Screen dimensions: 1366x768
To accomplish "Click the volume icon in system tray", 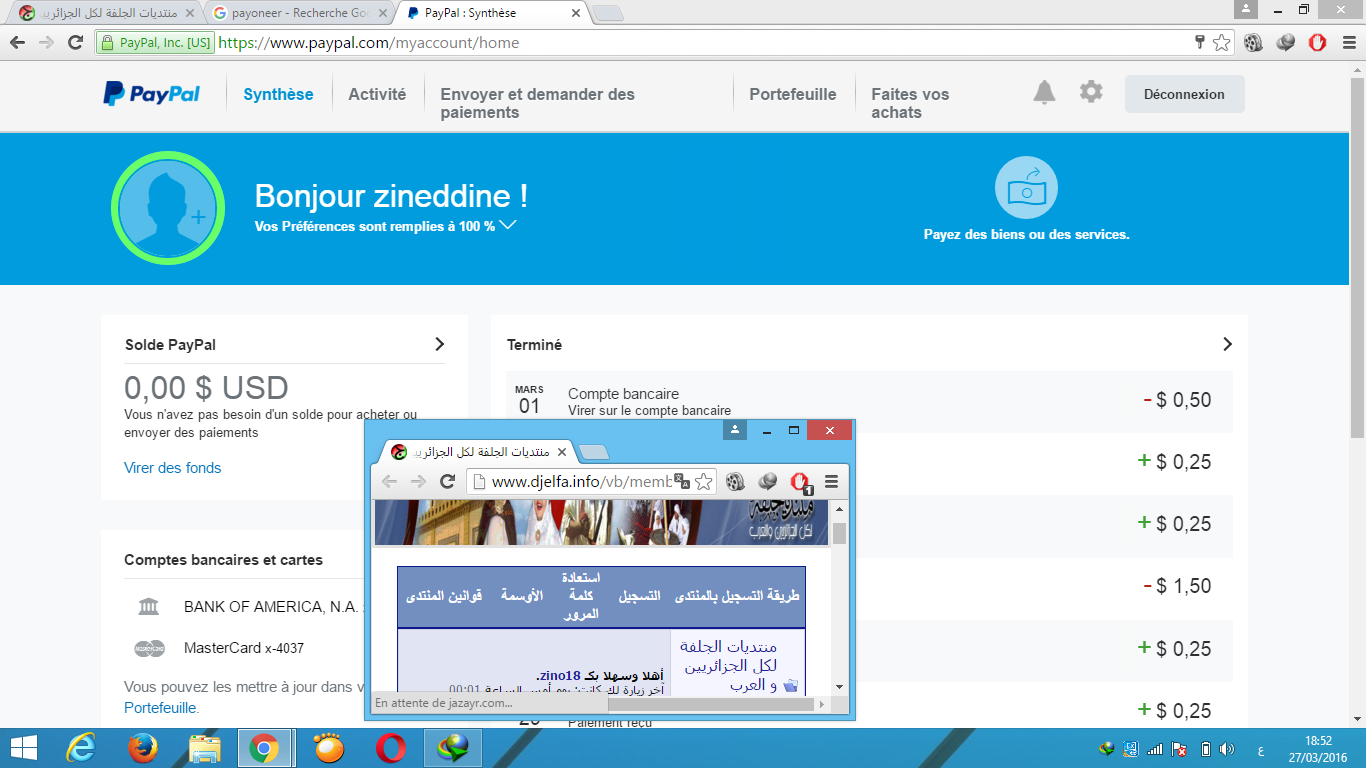I will click(1227, 749).
